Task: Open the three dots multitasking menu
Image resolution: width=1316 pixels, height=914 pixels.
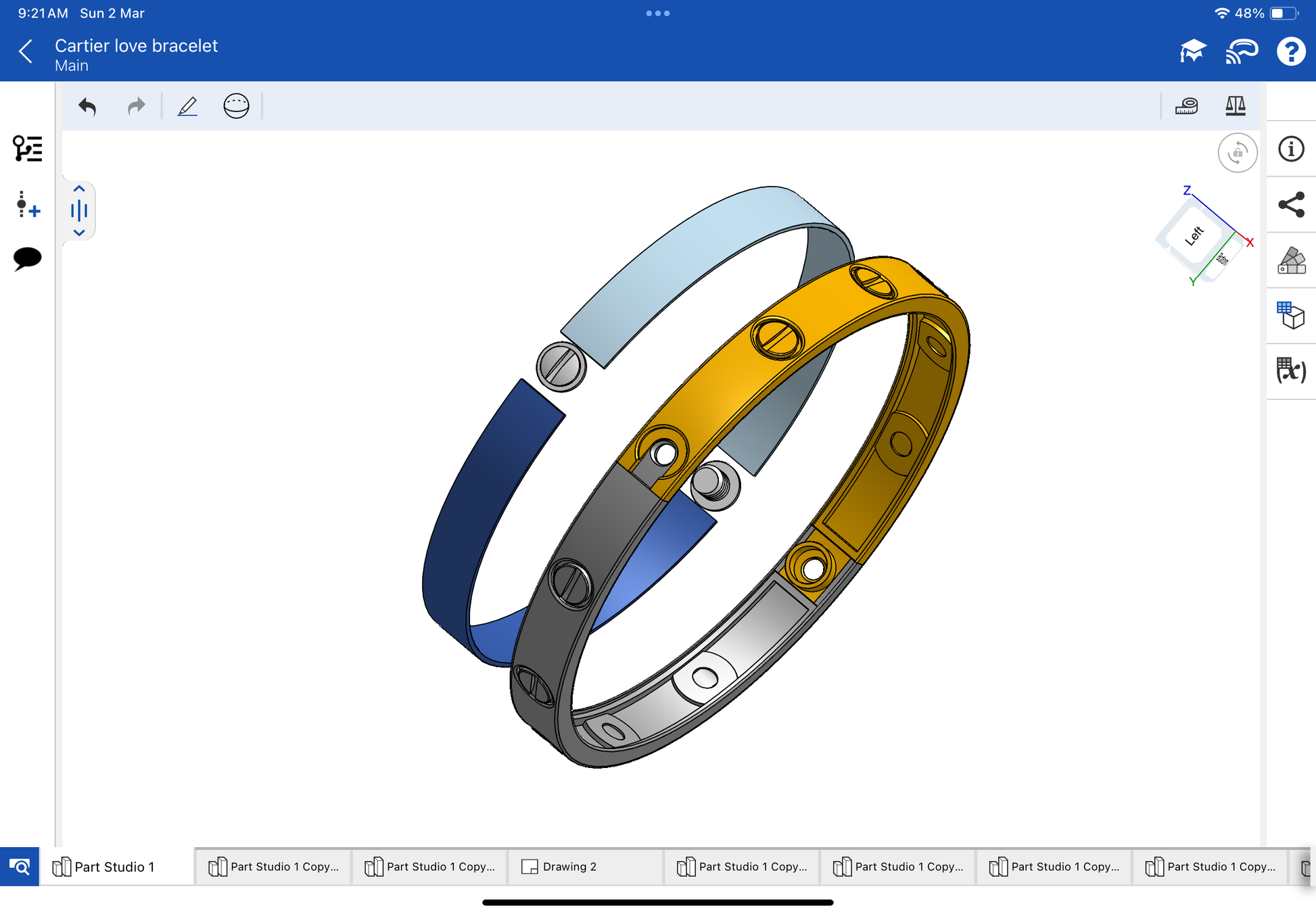Action: click(x=657, y=13)
